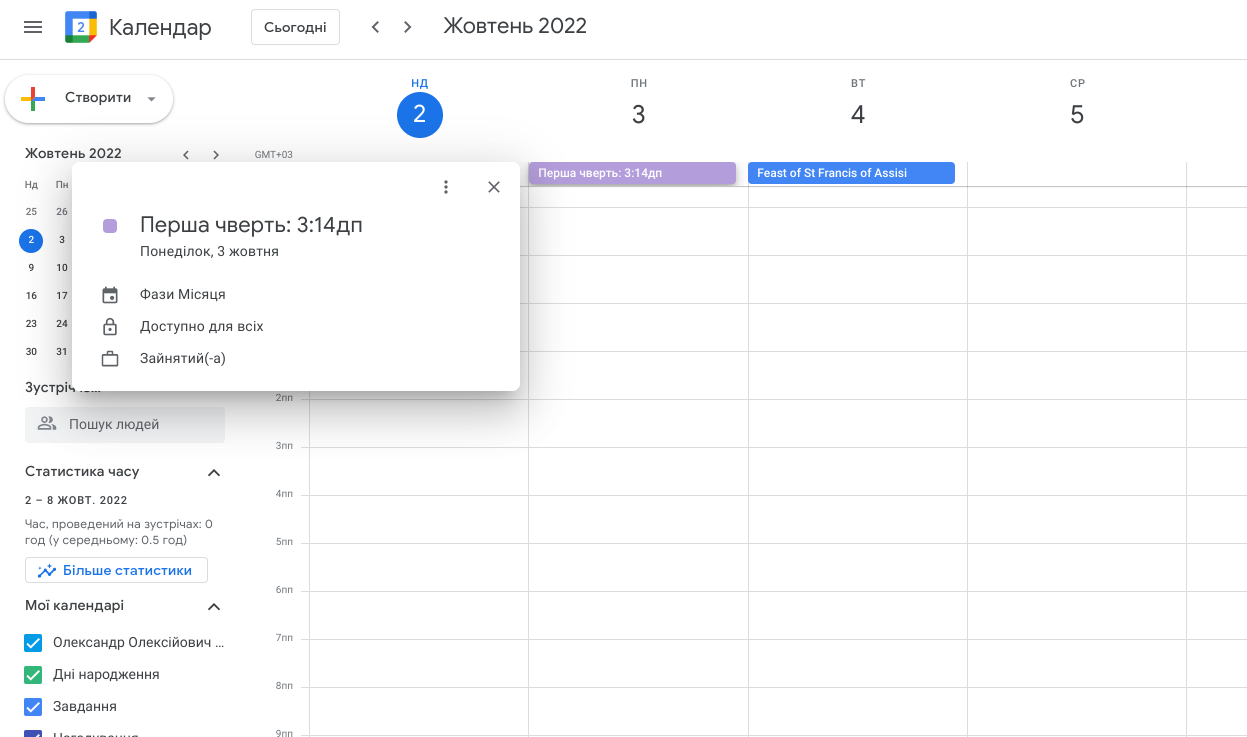The width and height of the screenshot is (1247, 737).
Task: Navigate mini calendar to next month
Action: [215, 155]
